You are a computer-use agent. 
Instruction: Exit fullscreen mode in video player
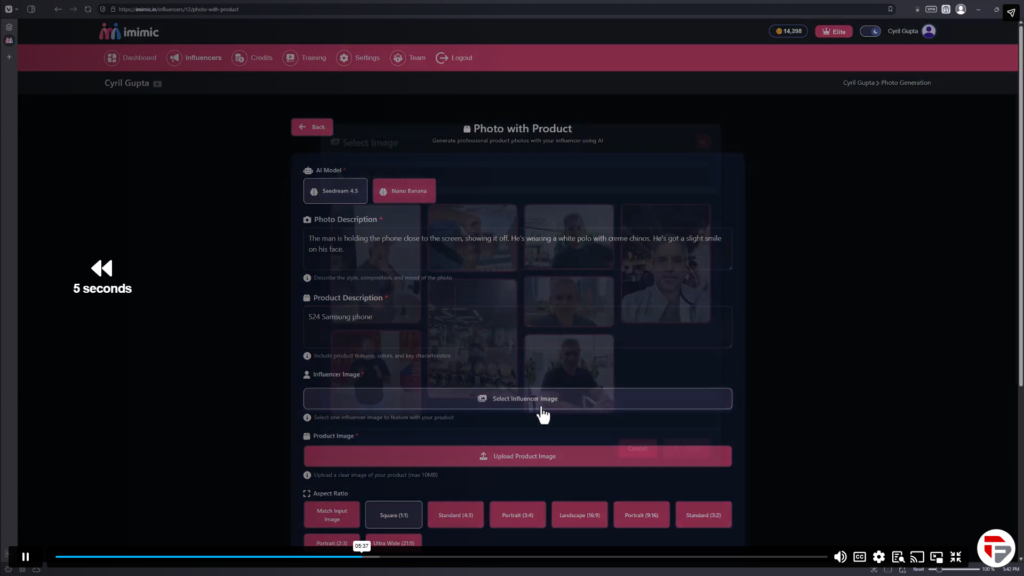click(x=956, y=557)
